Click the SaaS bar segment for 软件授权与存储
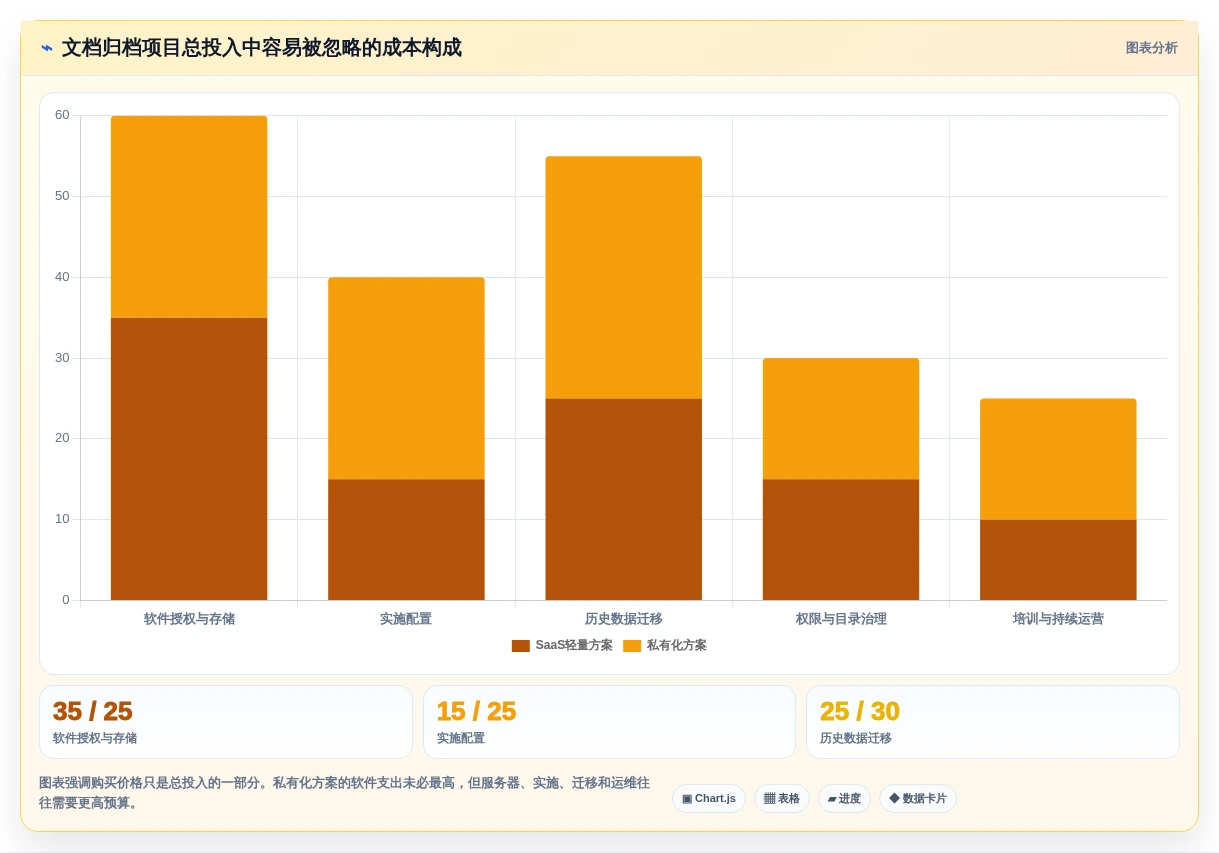Image resolution: width=1219 pixels, height=853 pixels. (x=189, y=459)
